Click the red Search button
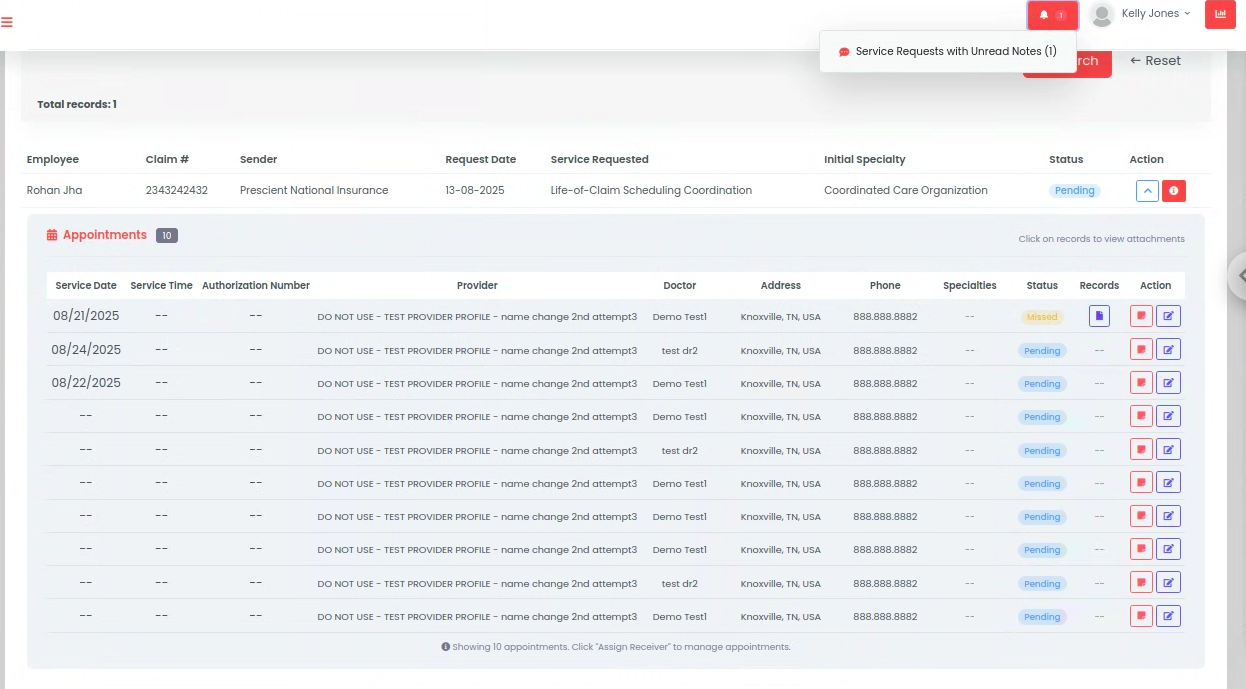The height and width of the screenshot is (689, 1246). pyautogui.click(x=1088, y=62)
